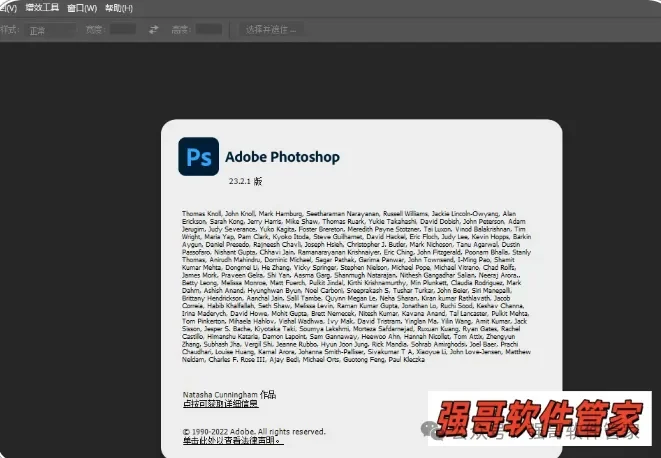The width and height of the screenshot is (661, 458).
Task: Click the Photoshop Ps logo icon
Action: 199,156
